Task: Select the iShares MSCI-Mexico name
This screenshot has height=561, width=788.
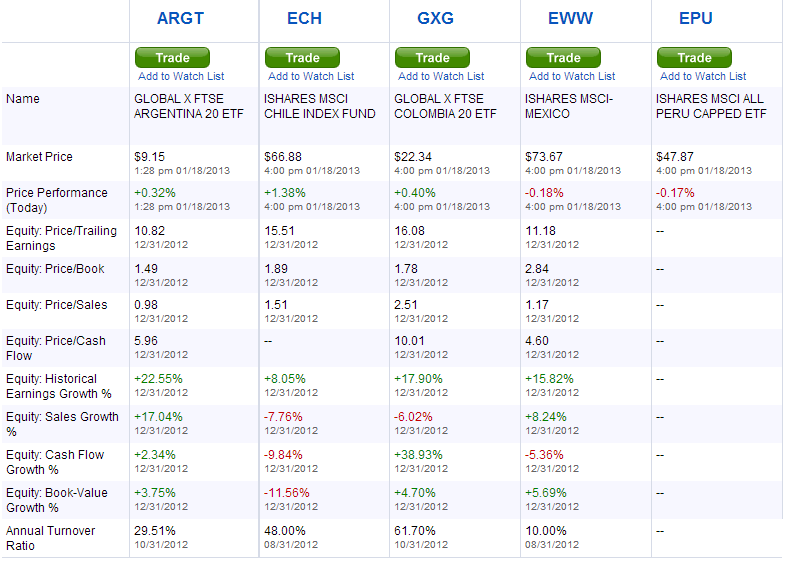Action: pyautogui.click(x=569, y=106)
